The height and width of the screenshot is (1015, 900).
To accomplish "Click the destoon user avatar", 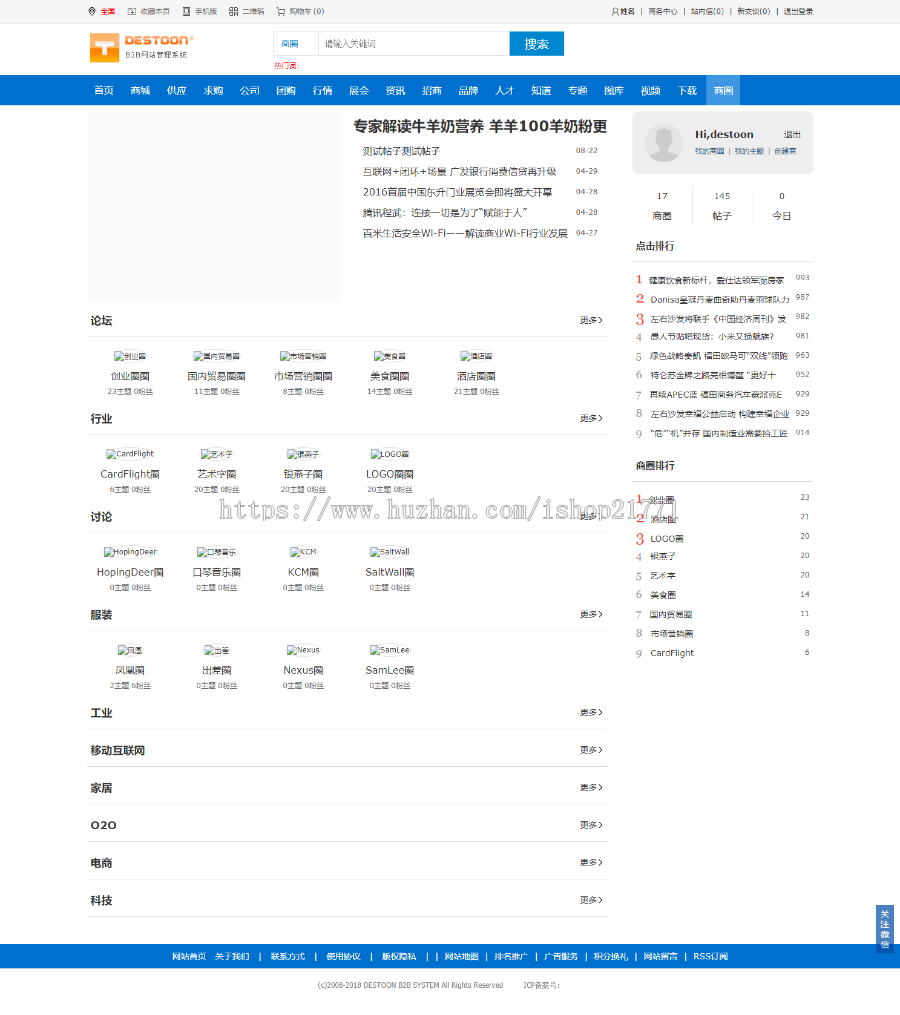I will pyautogui.click(x=664, y=142).
